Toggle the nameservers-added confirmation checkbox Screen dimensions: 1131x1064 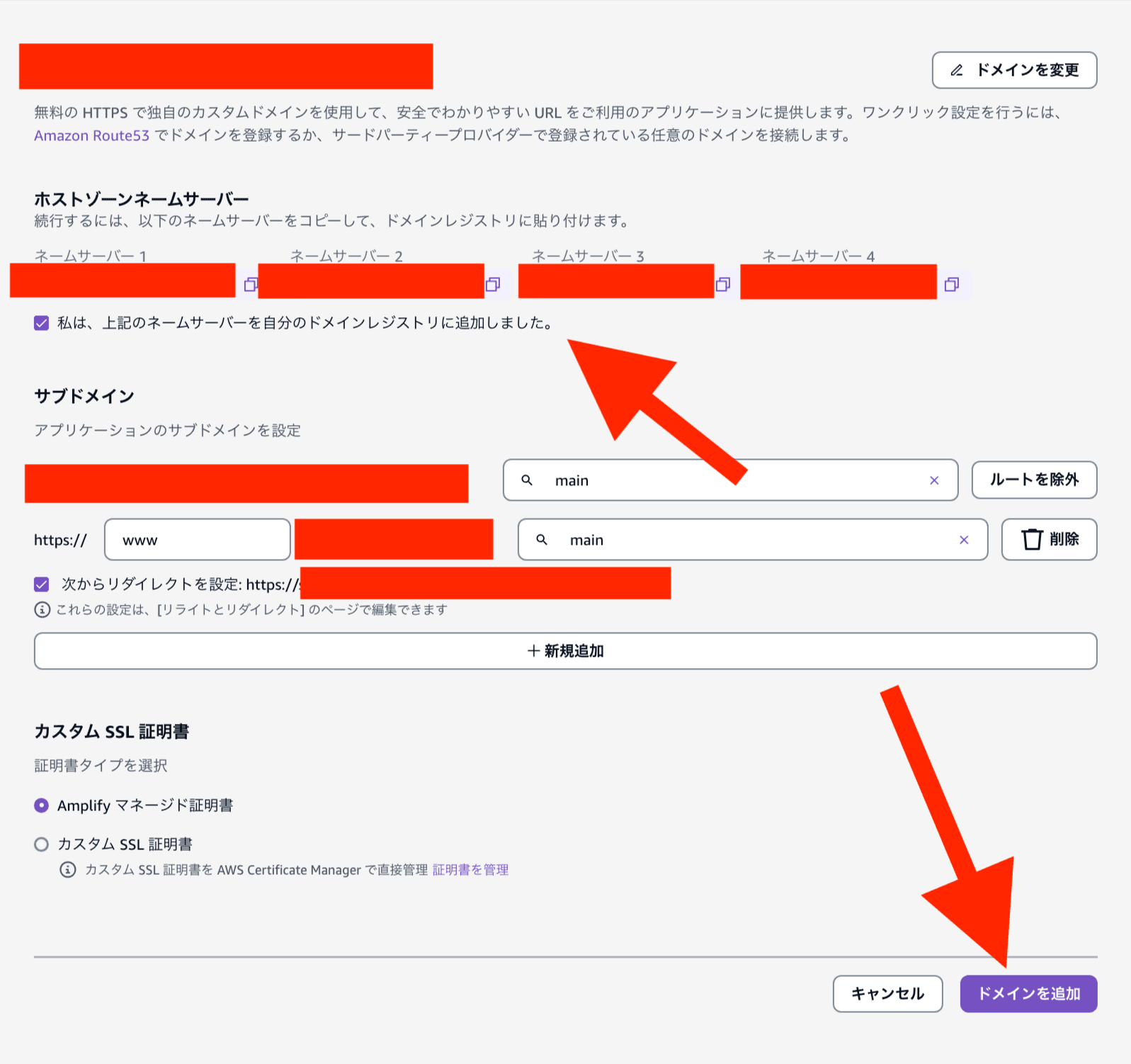coord(42,323)
